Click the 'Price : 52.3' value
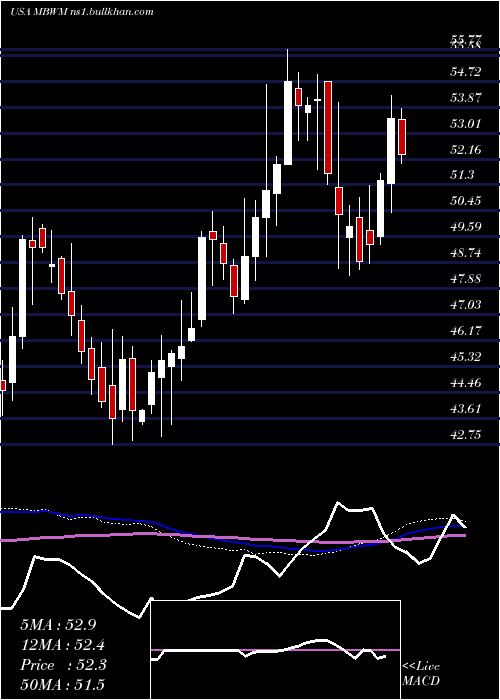This screenshot has height=700, width=500. pyautogui.click(x=63, y=665)
